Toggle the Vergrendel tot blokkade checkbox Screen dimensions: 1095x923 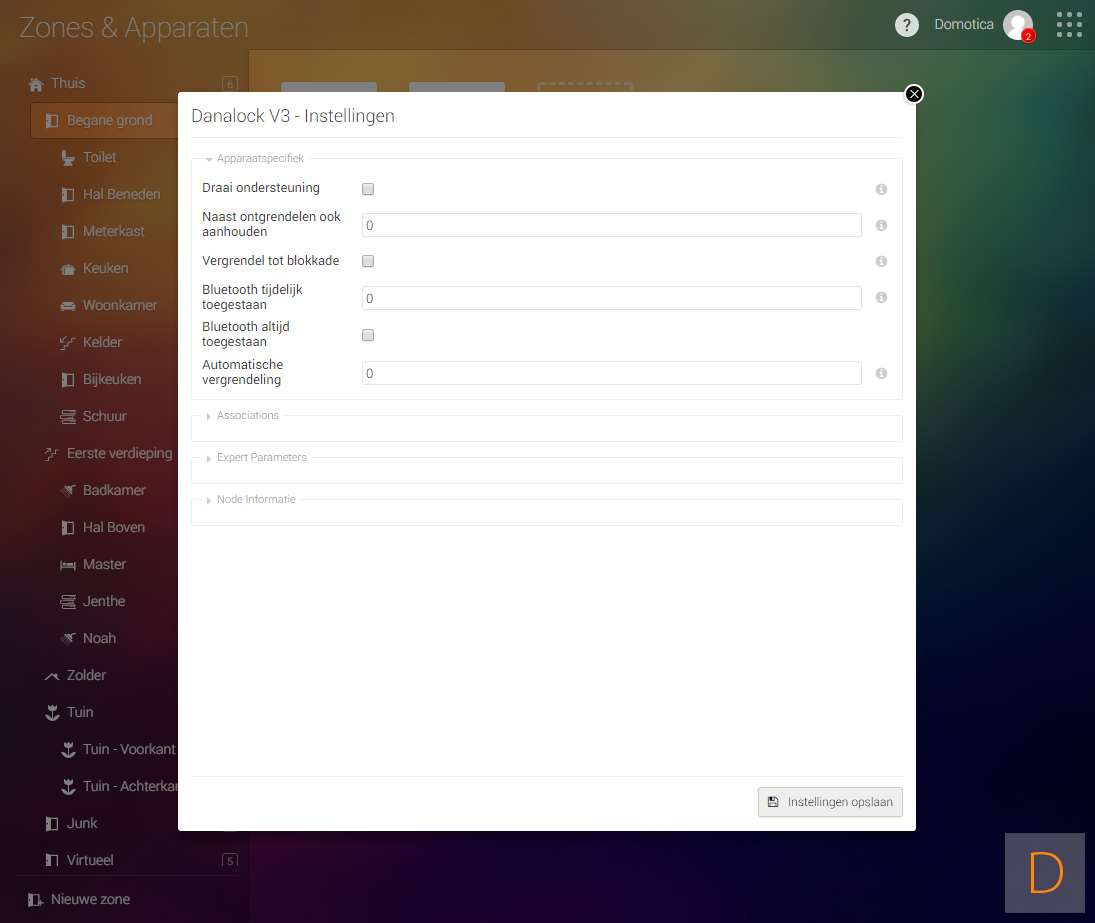368,261
